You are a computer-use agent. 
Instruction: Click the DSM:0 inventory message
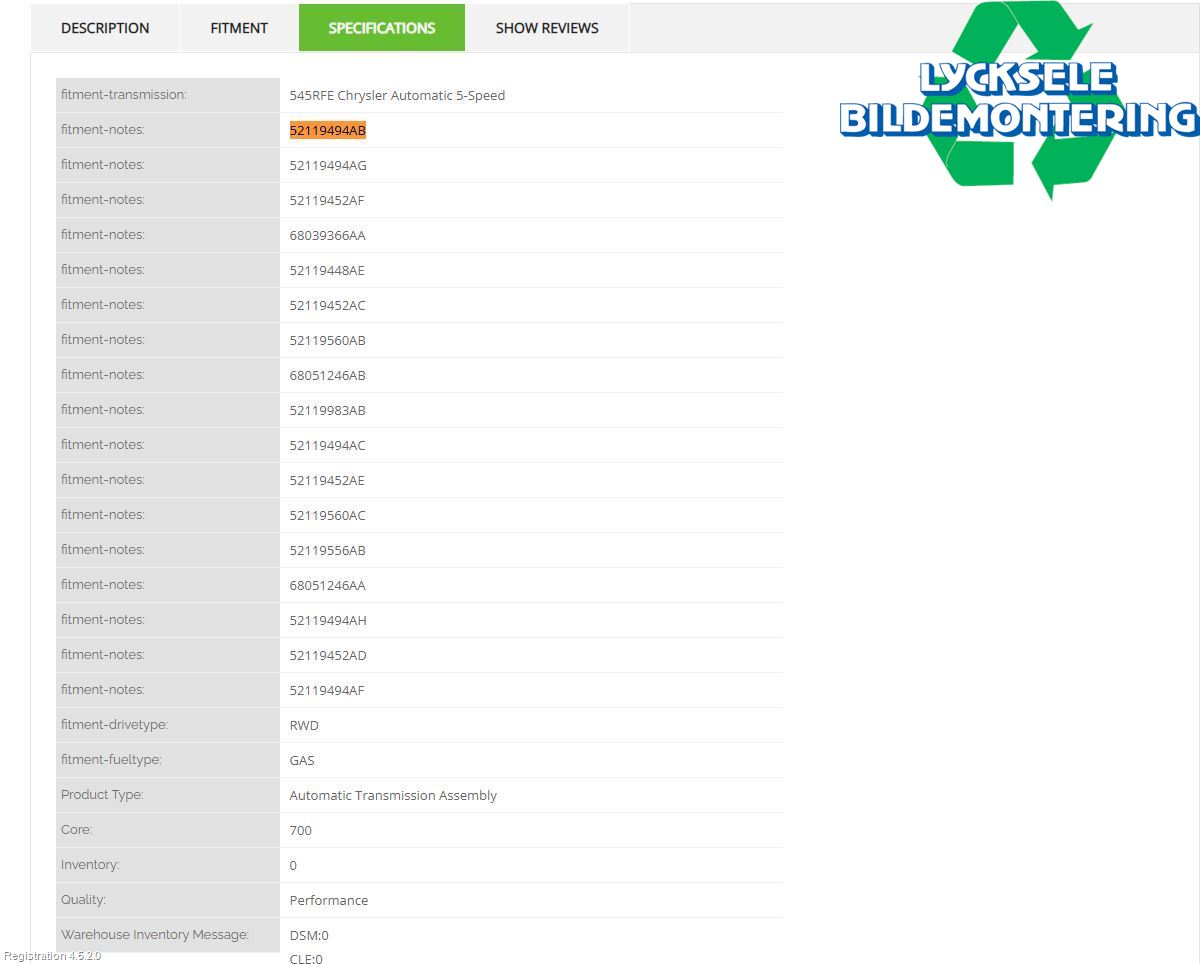pyautogui.click(x=309, y=935)
